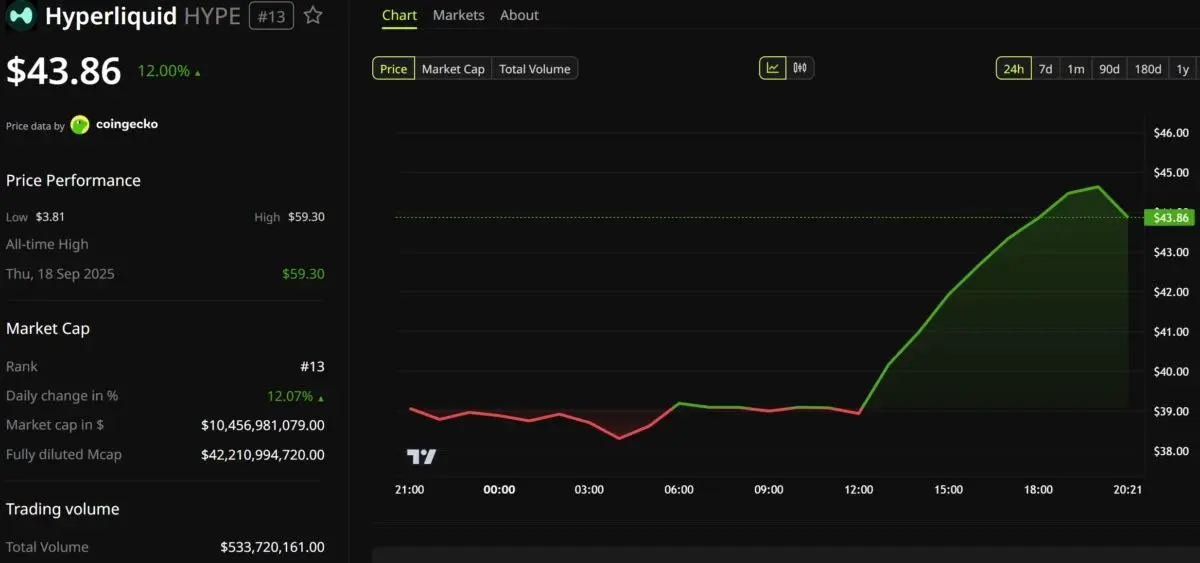Click the Fully diluted Mcap label
Screen dimensions: 1200x563
[64, 455]
